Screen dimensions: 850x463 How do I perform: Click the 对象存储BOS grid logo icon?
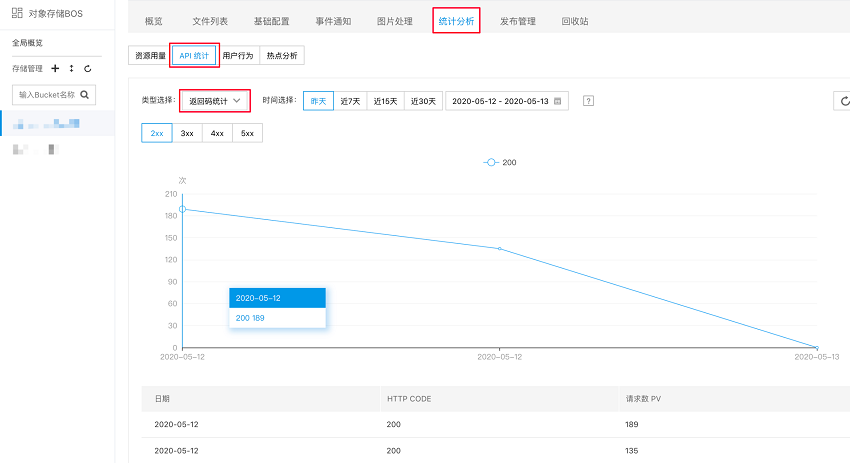coord(17,13)
